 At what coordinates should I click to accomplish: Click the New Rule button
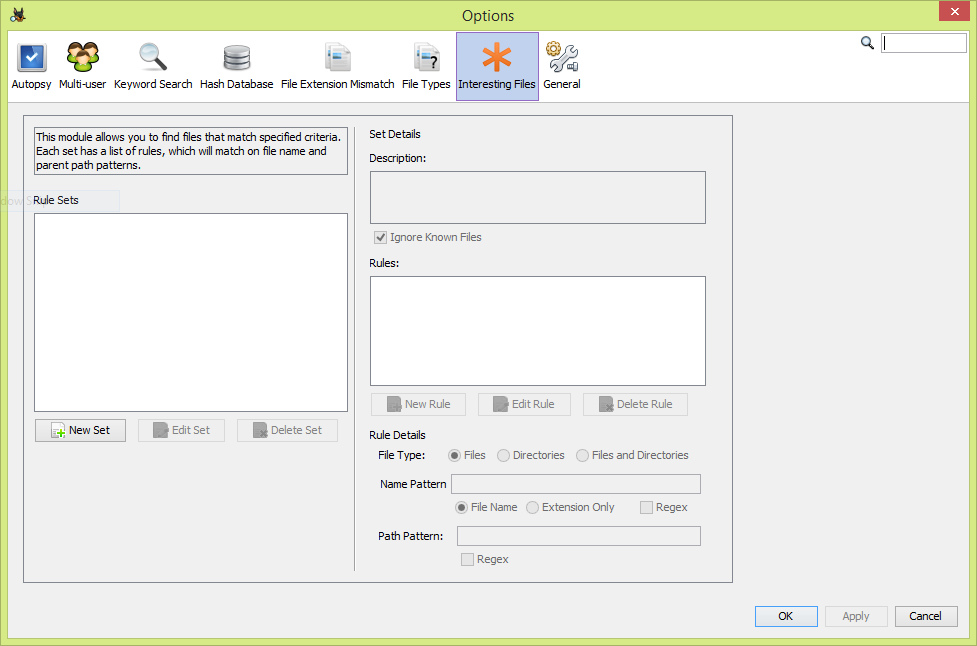pos(419,404)
